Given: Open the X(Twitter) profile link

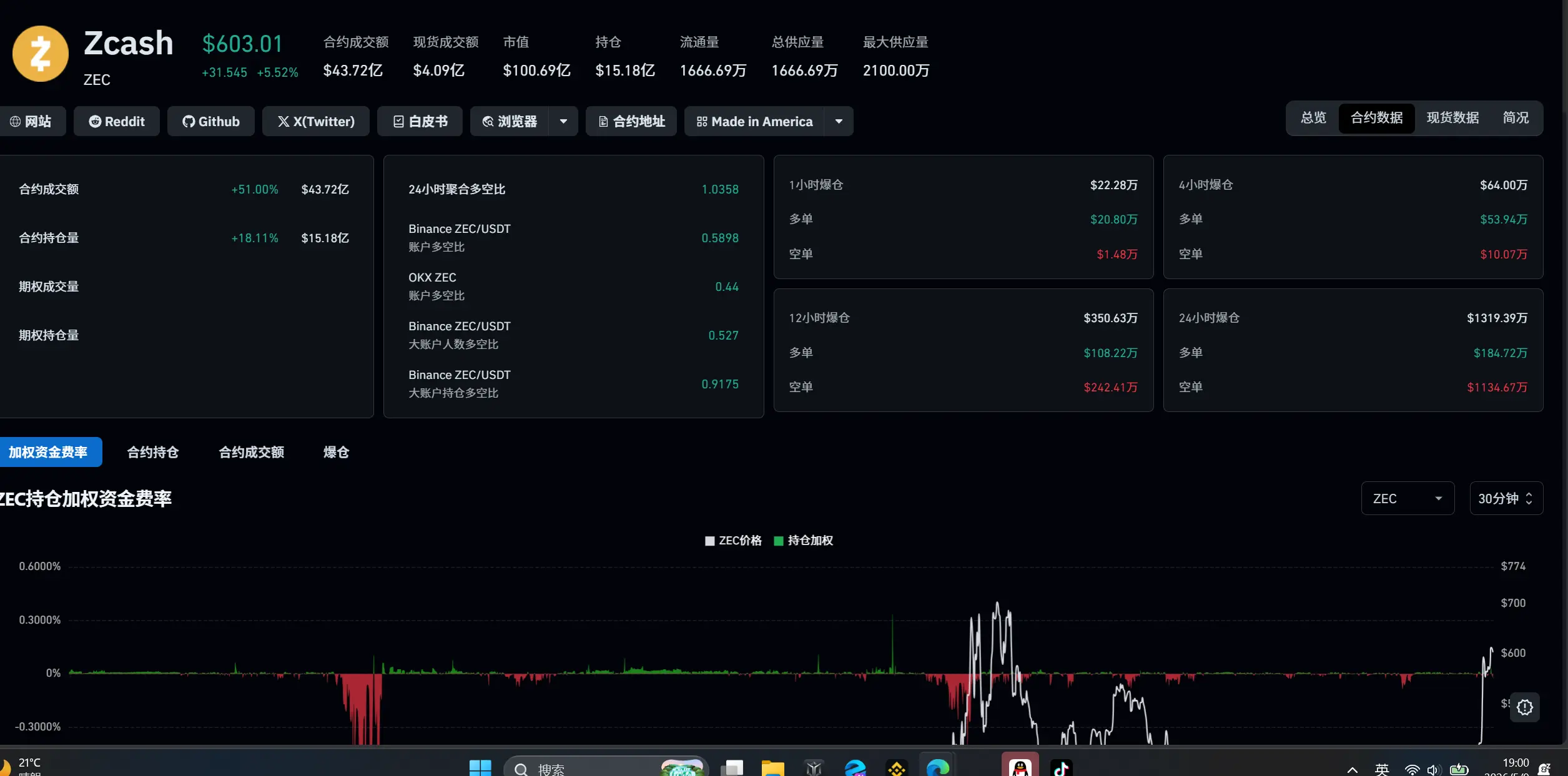Looking at the screenshot, I should coord(316,121).
